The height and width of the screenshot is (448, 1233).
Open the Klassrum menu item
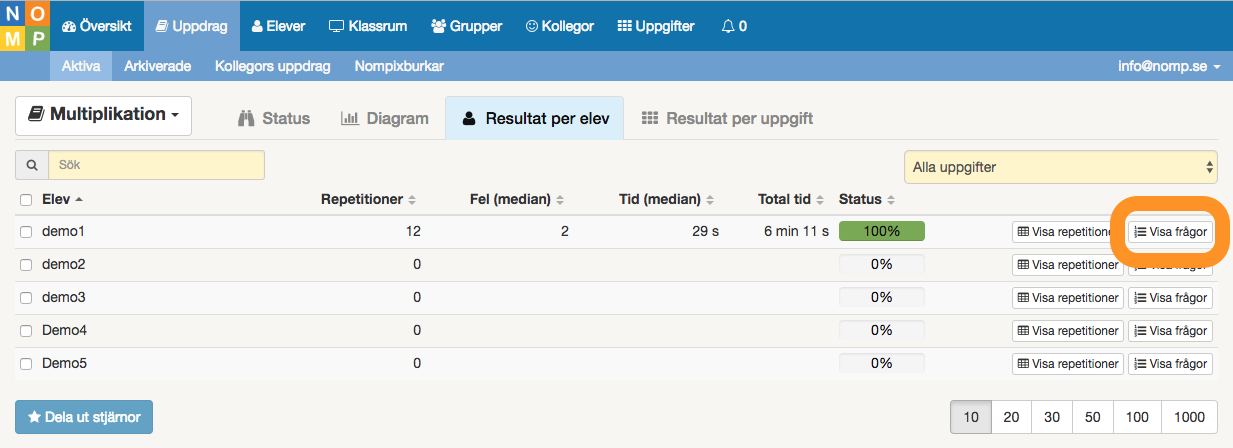(369, 26)
